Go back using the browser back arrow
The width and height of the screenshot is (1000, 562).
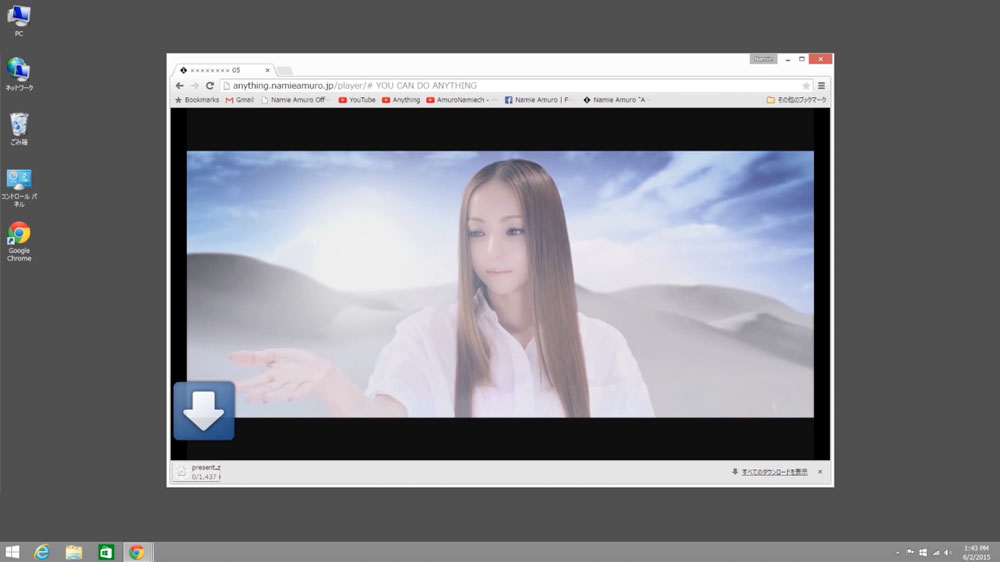(180, 86)
